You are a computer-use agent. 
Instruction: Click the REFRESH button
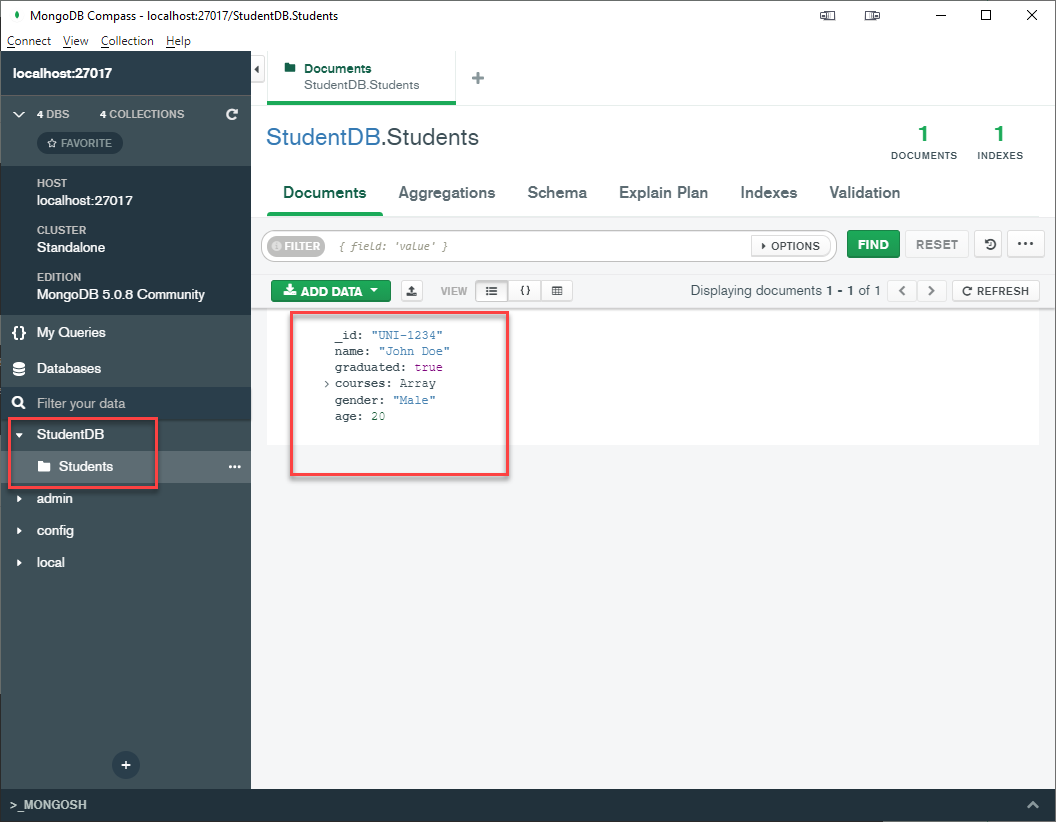(x=995, y=291)
